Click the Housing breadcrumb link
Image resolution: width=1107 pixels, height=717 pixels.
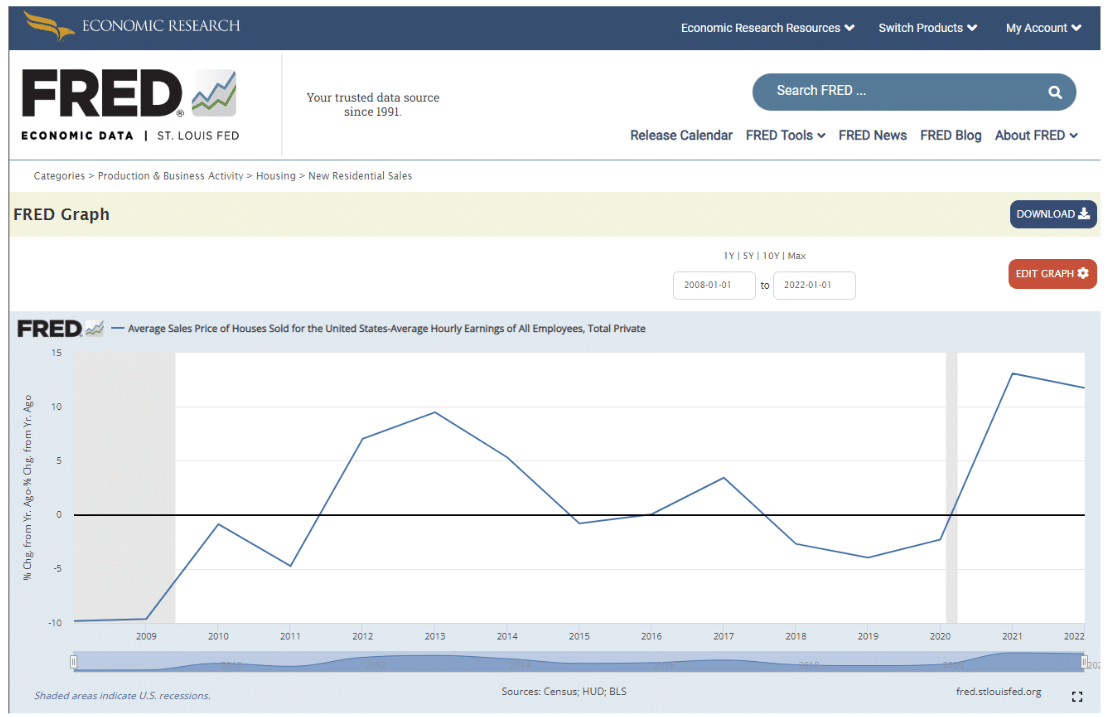click(276, 176)
